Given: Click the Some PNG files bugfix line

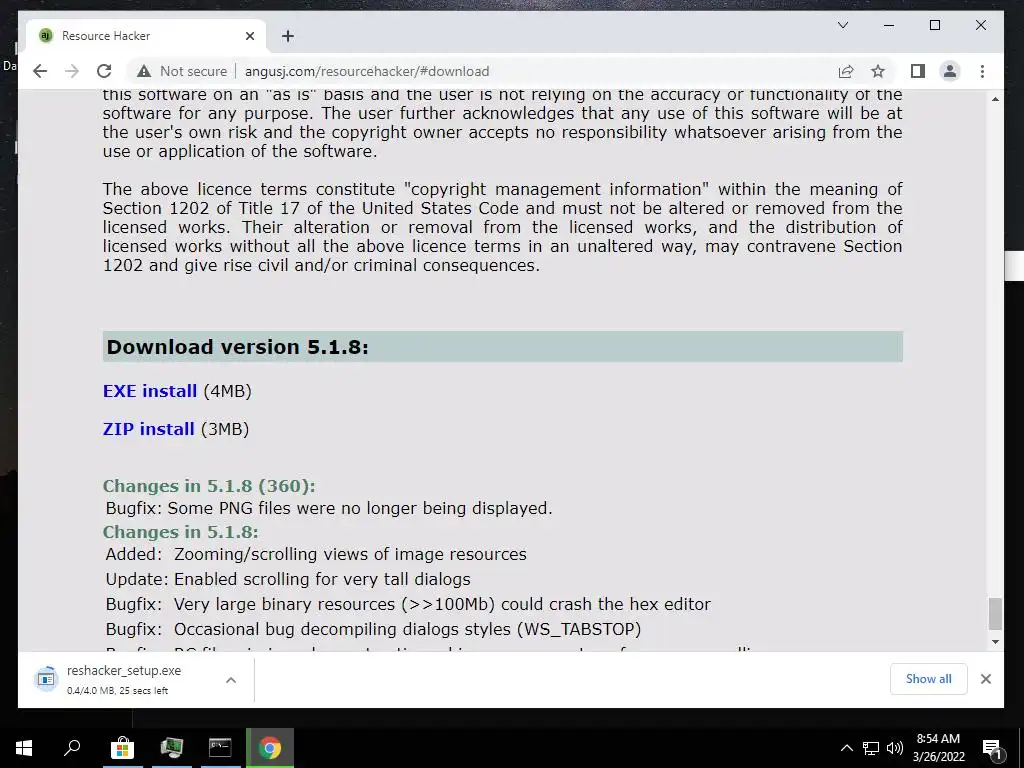Looking at the screenshot, I should pyautogui.click(x=328, y=508).
